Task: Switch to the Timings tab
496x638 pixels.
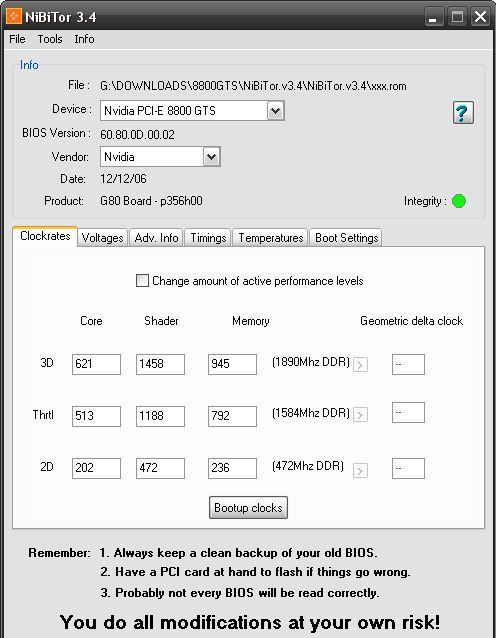Action: (208, 238)
